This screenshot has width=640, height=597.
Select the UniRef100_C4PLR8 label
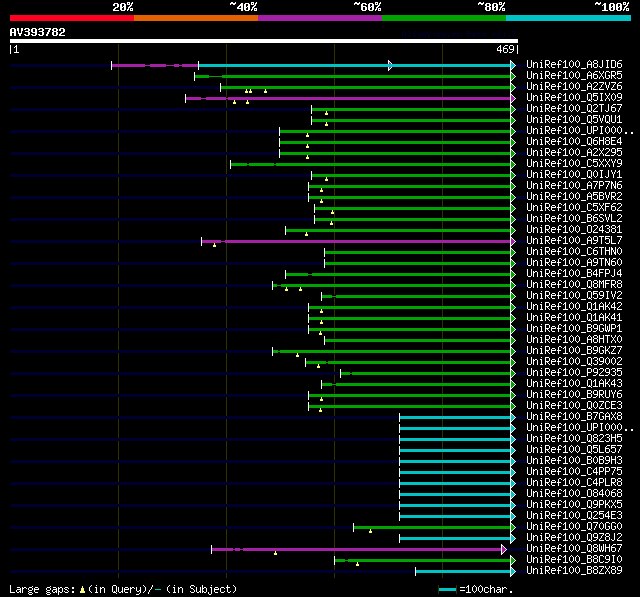574,483
